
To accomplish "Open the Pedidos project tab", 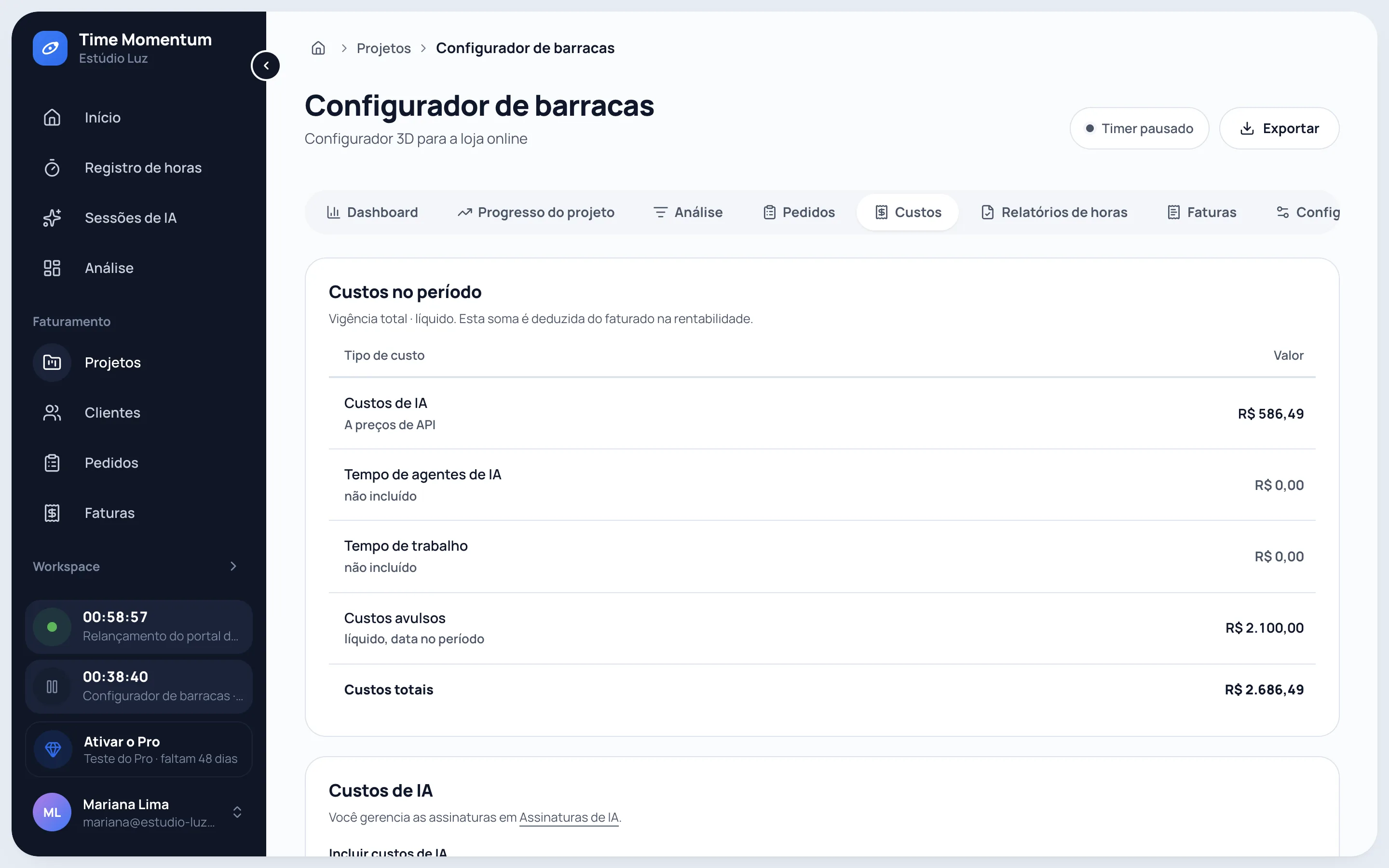I will (x=798, y=212).
